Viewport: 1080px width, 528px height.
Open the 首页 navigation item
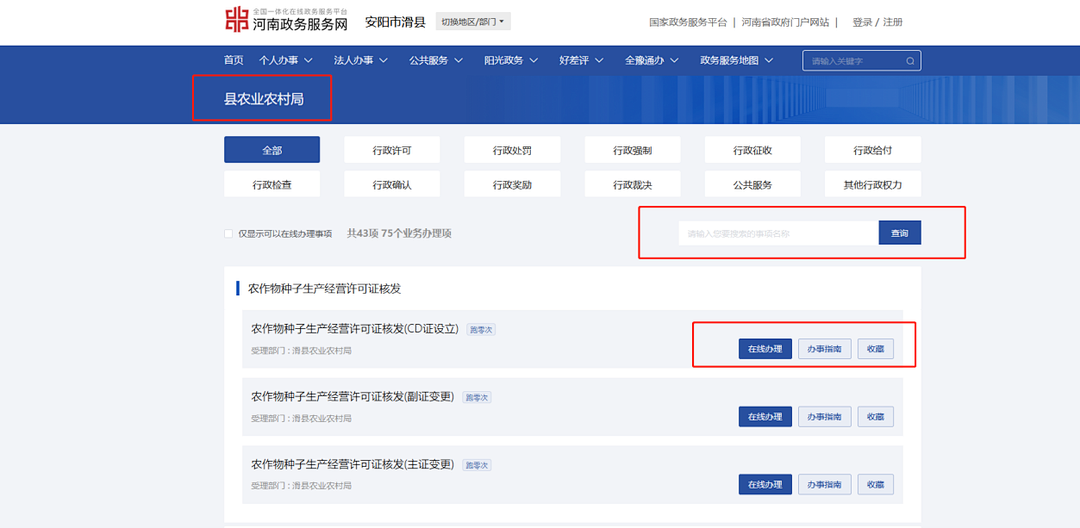click(234, 60)
